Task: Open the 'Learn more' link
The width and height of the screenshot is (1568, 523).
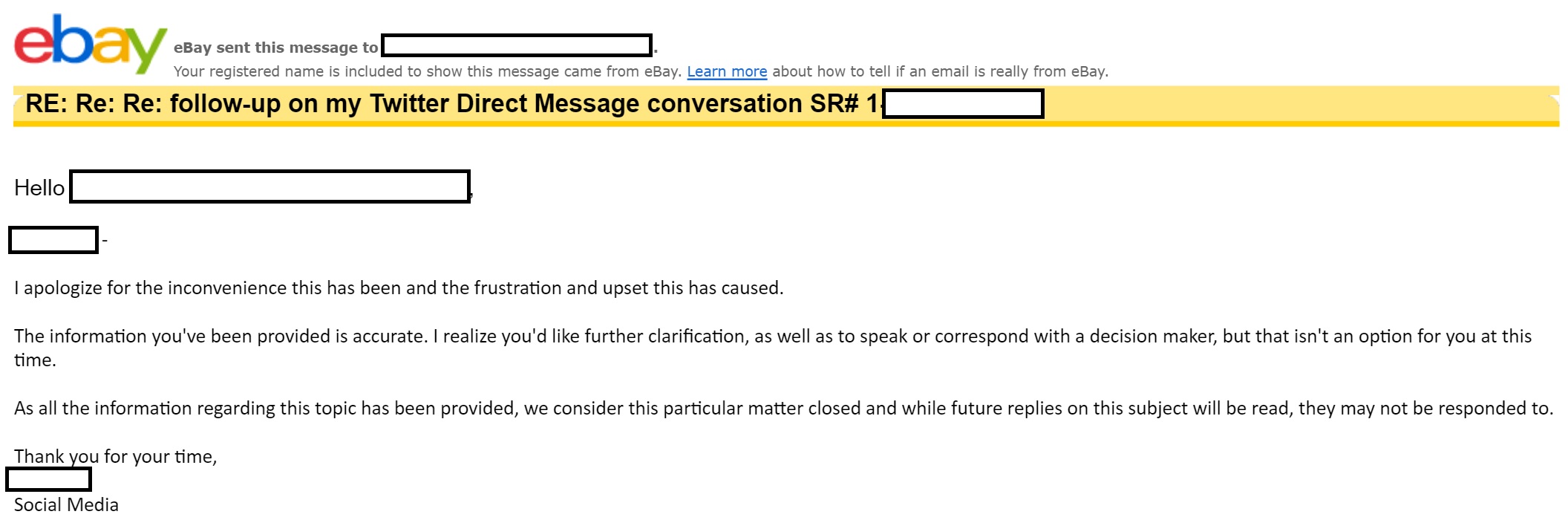Action: [726, 71]
